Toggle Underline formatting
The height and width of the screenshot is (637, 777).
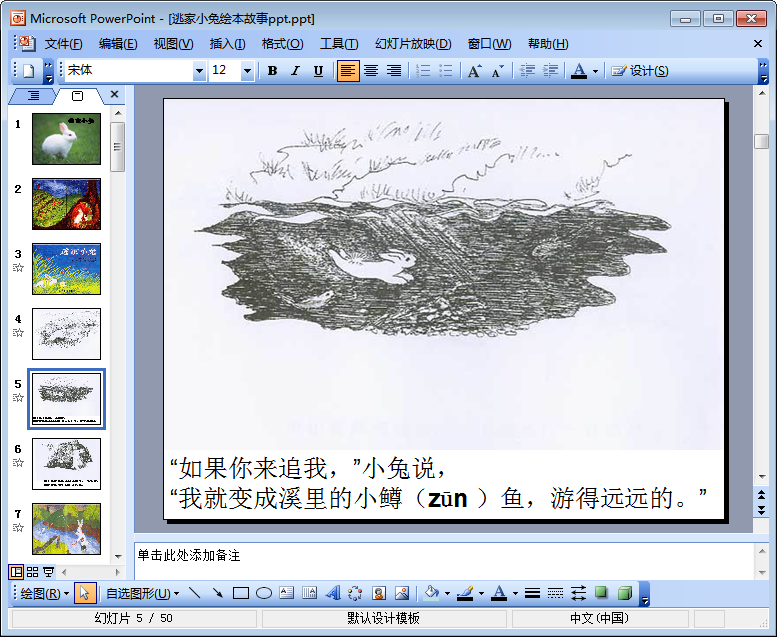[x=318, y=71]
